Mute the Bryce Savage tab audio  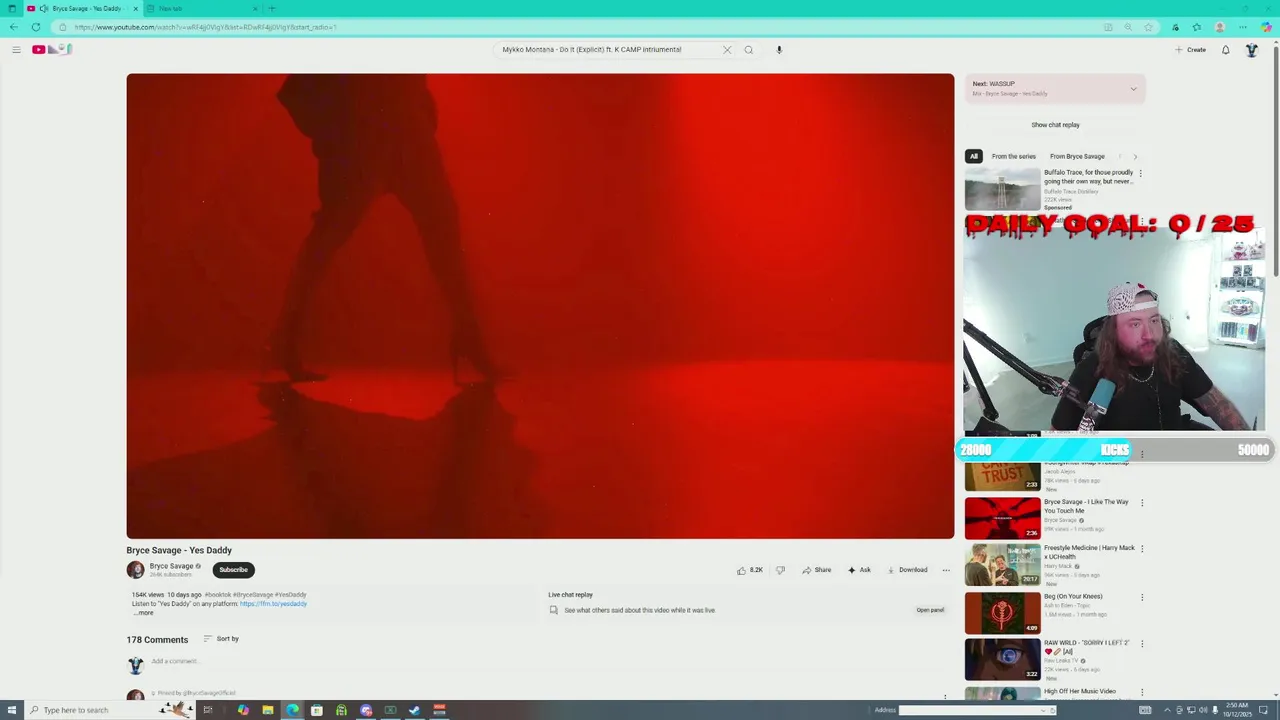43,8
